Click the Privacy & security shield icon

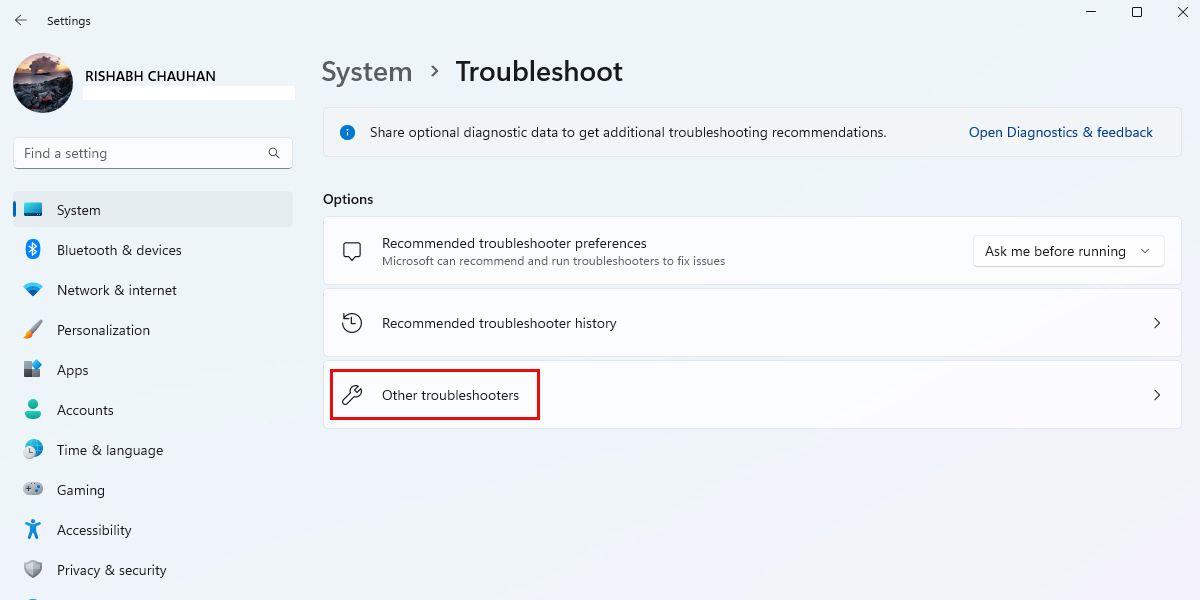pos(33,570)
